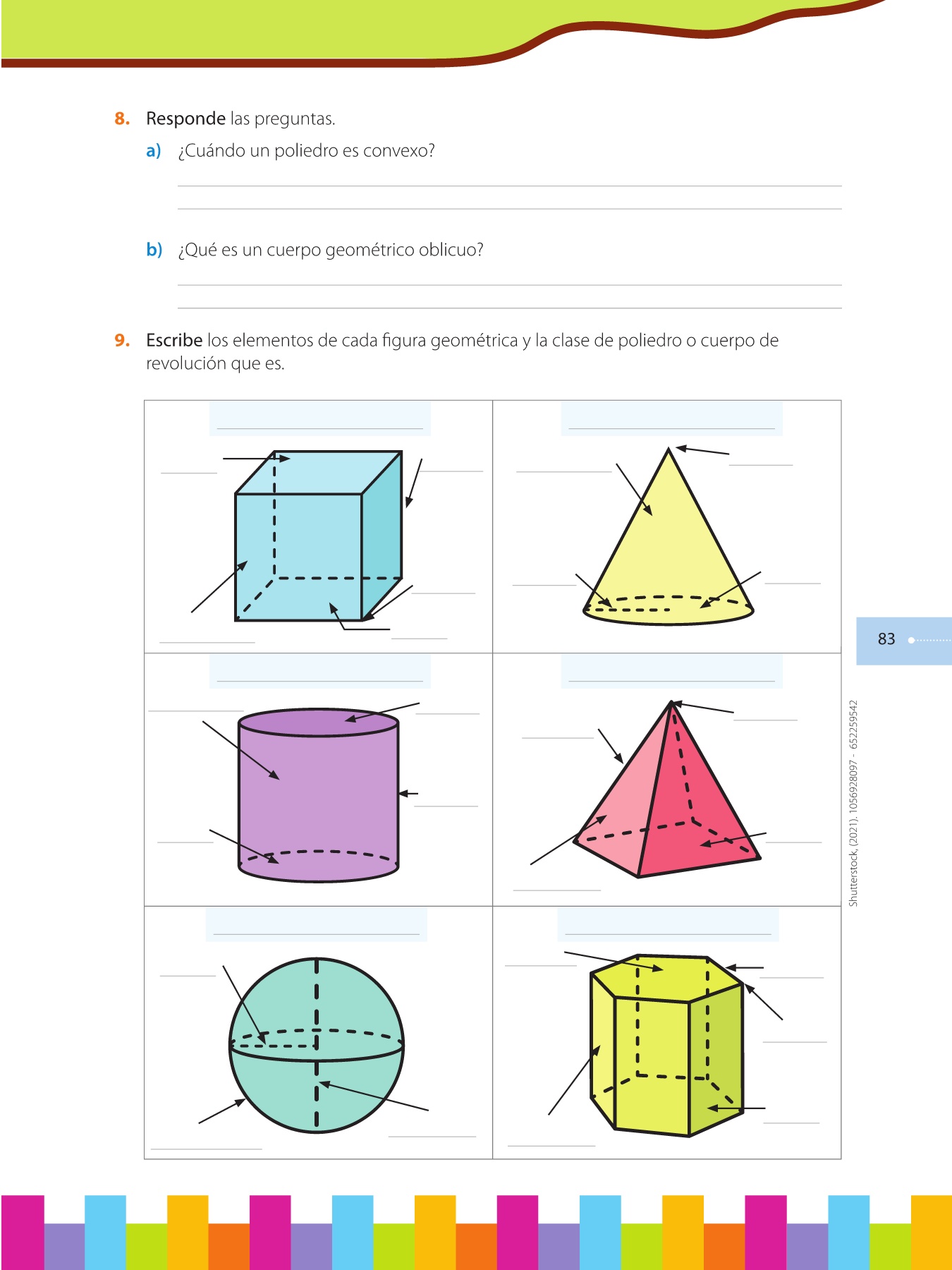
Task: Select the question "¿Cuándo un poliedro es convexo?"
Action: [306, 151]
